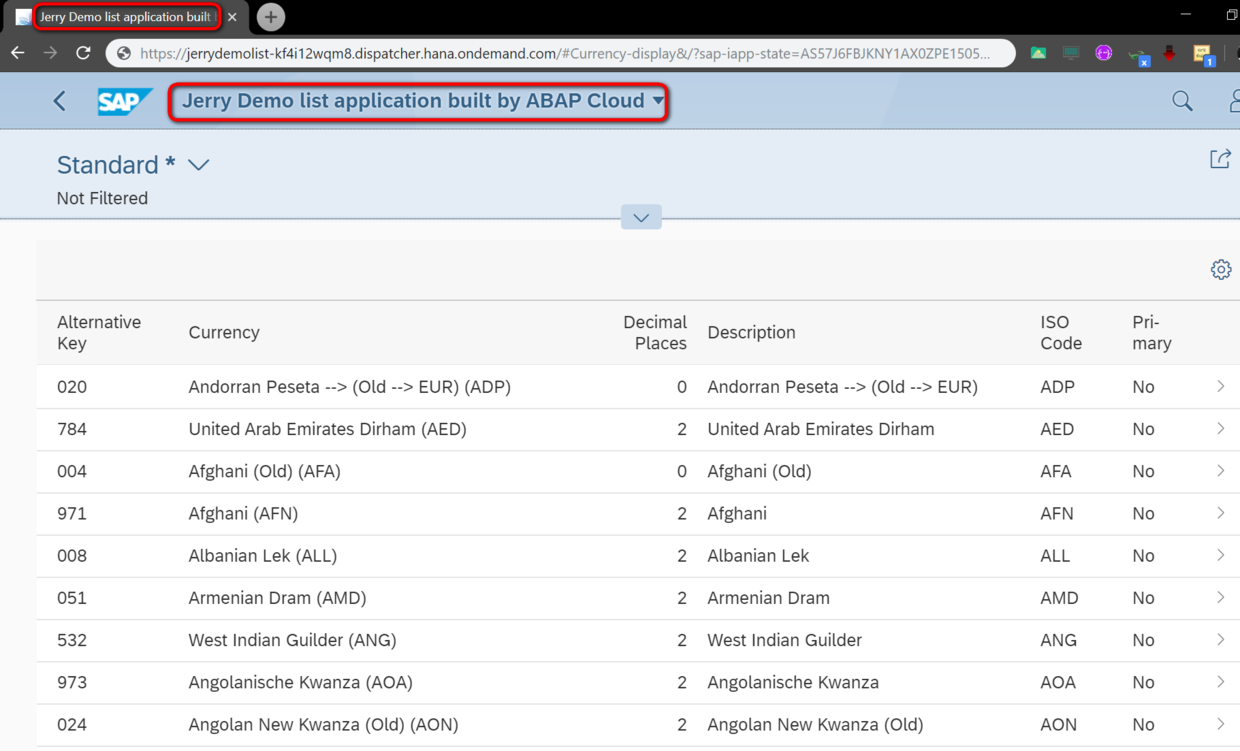Open Afghani (Old) row details arrow
This screenshot has height=751, width=1240.
[1220, 470]
